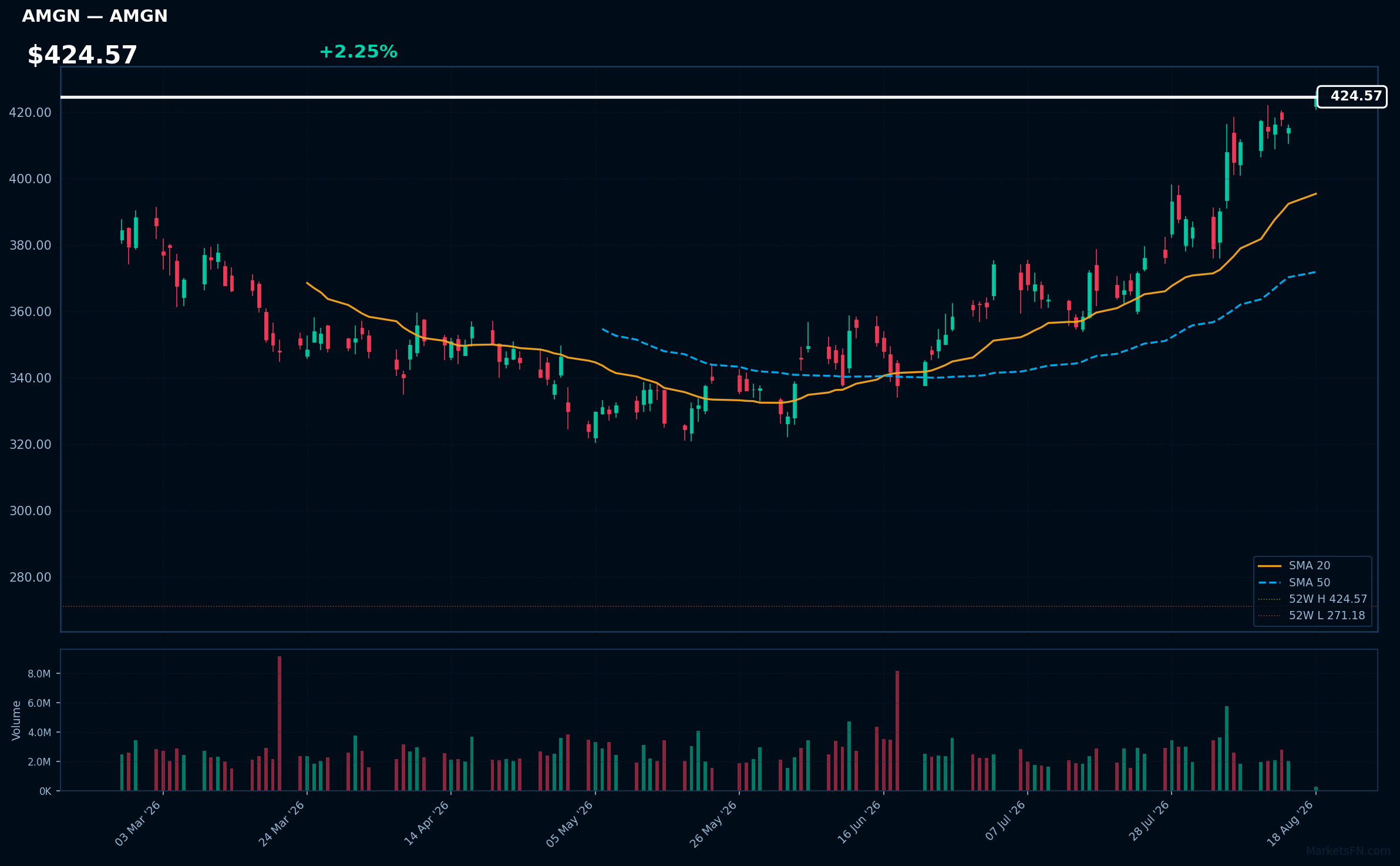Click the AMGN — AMGN chart title
1400x866 pixels.
(x=95, y=16)
